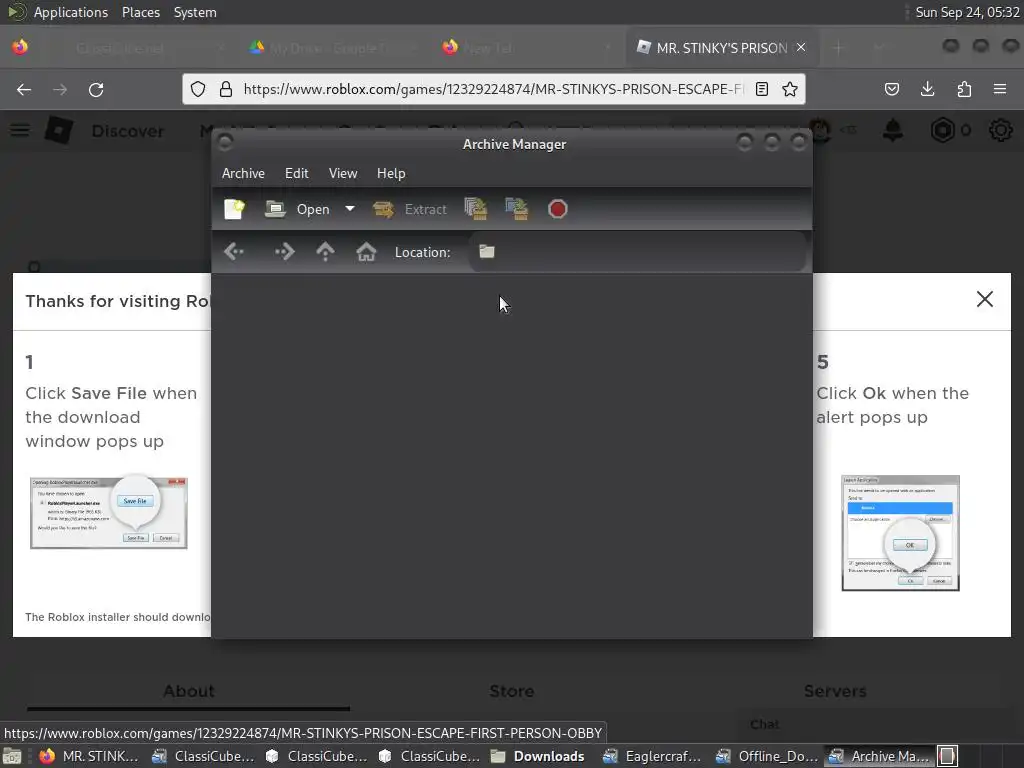Viewport: 1024px width, 768px height.
Task: Open Firefox Extensions puzzle icon
Action: pos(964,89)
